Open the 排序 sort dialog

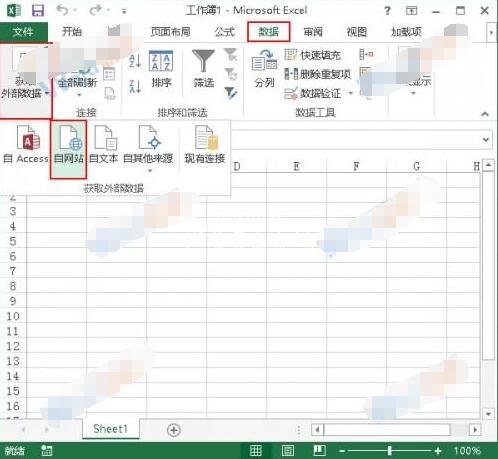pos(161,69)
